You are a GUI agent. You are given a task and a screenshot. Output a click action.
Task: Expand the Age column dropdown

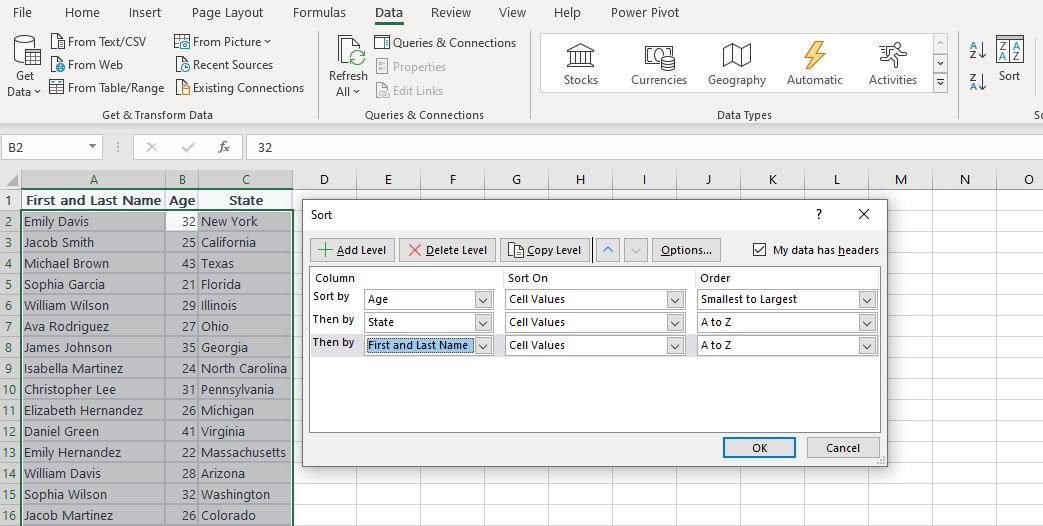tap(484, 300)
